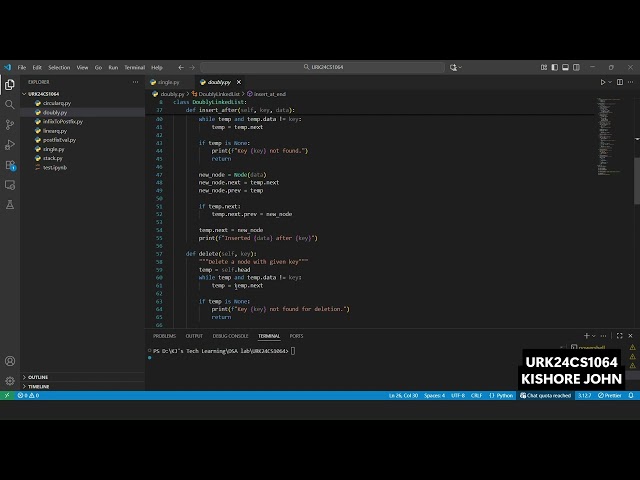Open run button dropdown arrow
640x480 pixels.
click(x=610, y=82)
